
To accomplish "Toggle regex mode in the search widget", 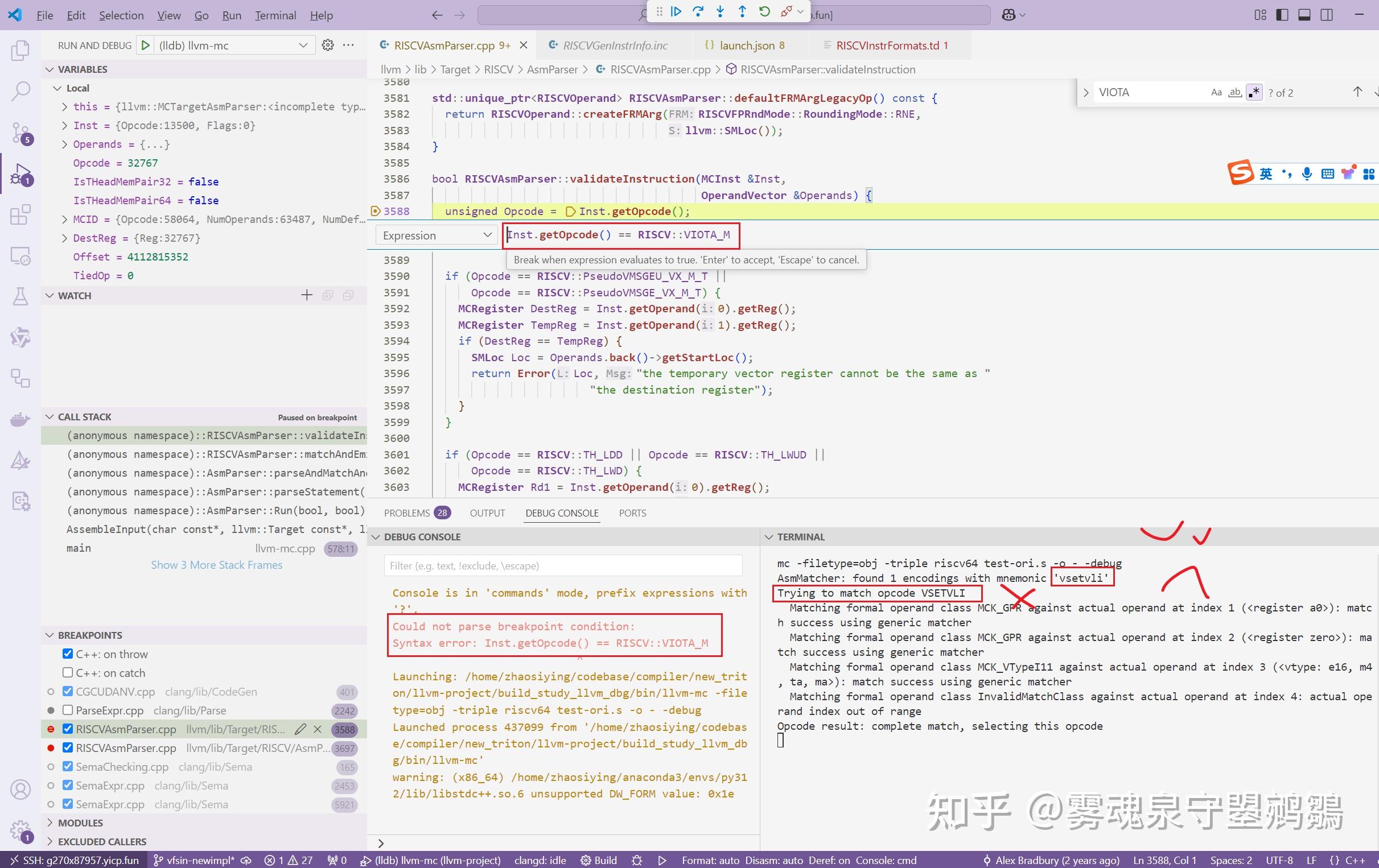I will [x=1254, y=92].
